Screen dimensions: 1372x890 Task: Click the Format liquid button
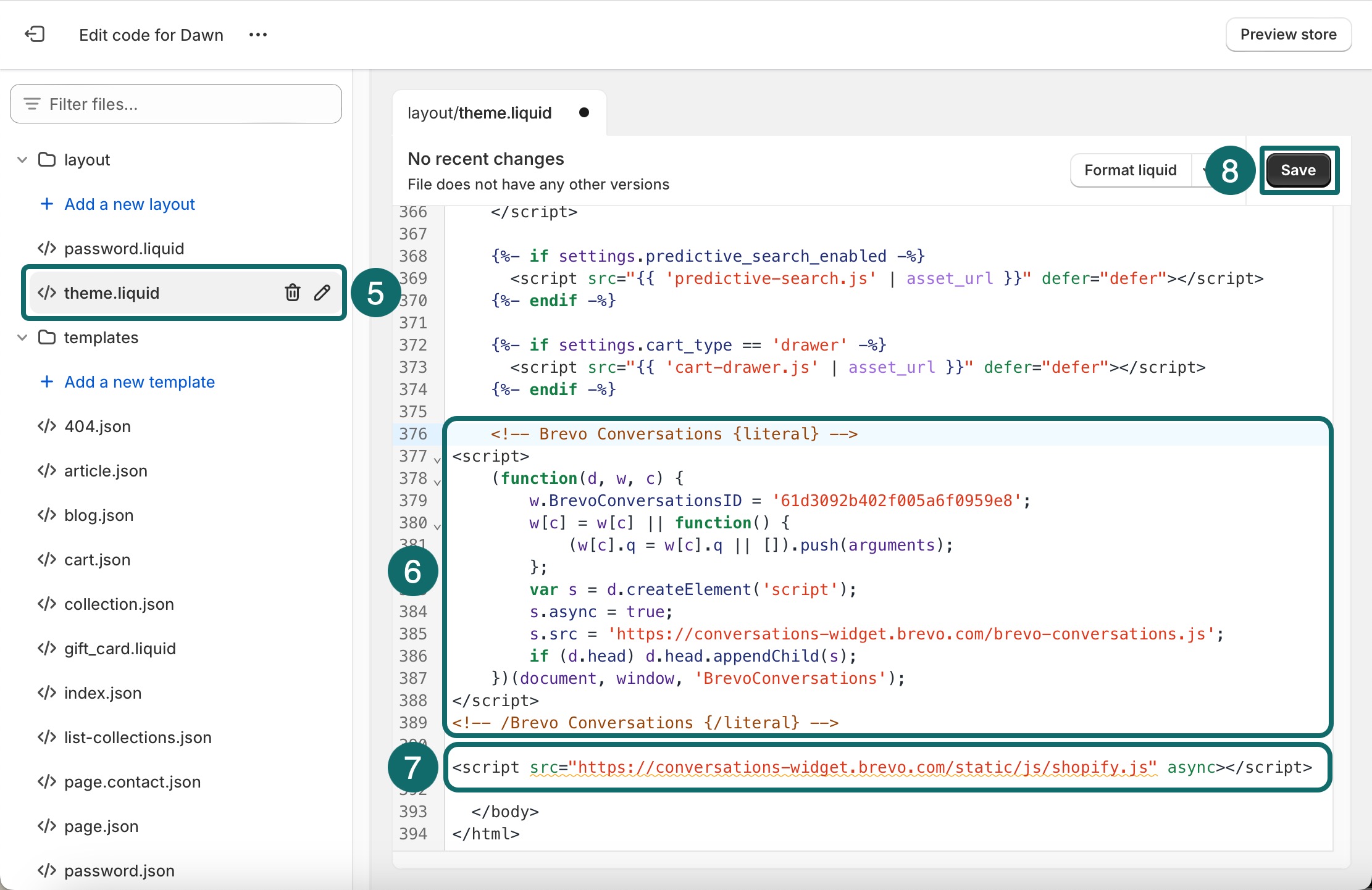click(1131, 170)
